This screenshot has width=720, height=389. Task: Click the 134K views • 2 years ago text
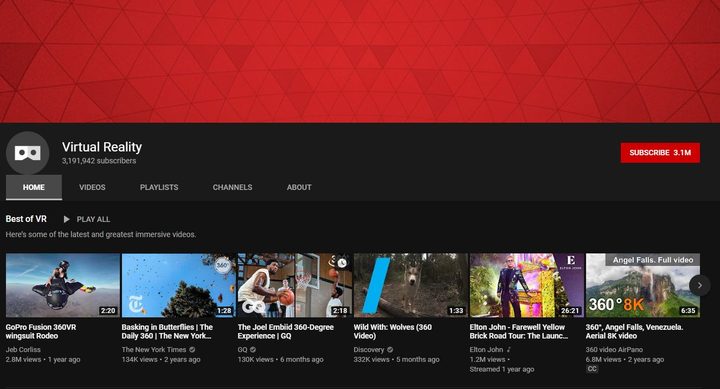pyautogui.click(x=161, y=359)
